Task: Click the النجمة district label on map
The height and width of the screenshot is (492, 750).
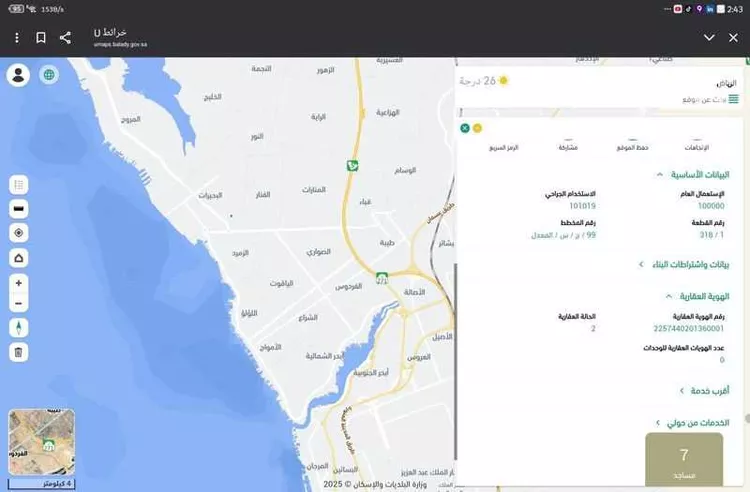Action: point(261,69)
